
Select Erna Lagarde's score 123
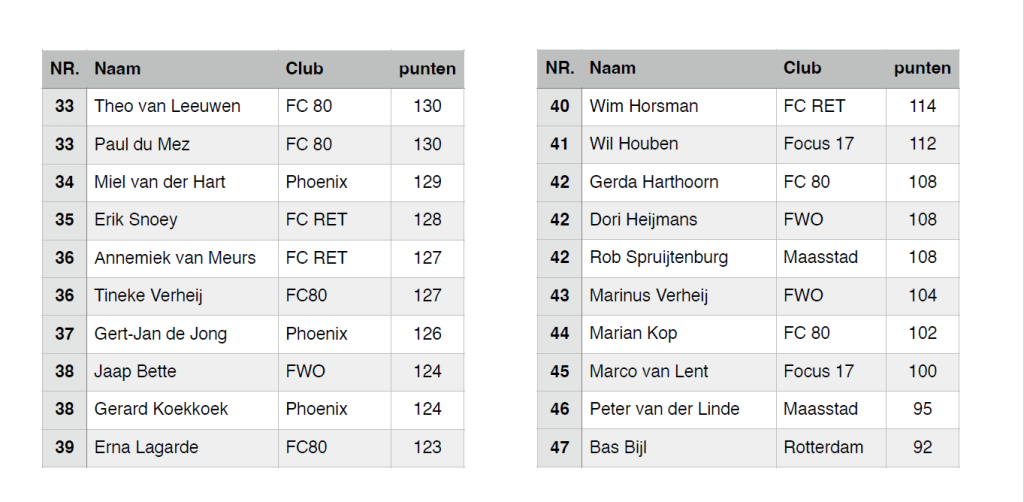tap(428, 448)
